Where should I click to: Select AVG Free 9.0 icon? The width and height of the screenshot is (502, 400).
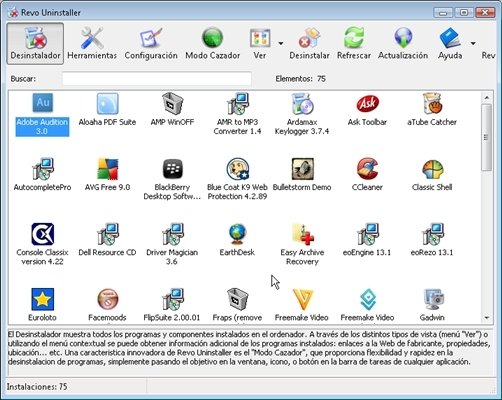click(107, 175)
